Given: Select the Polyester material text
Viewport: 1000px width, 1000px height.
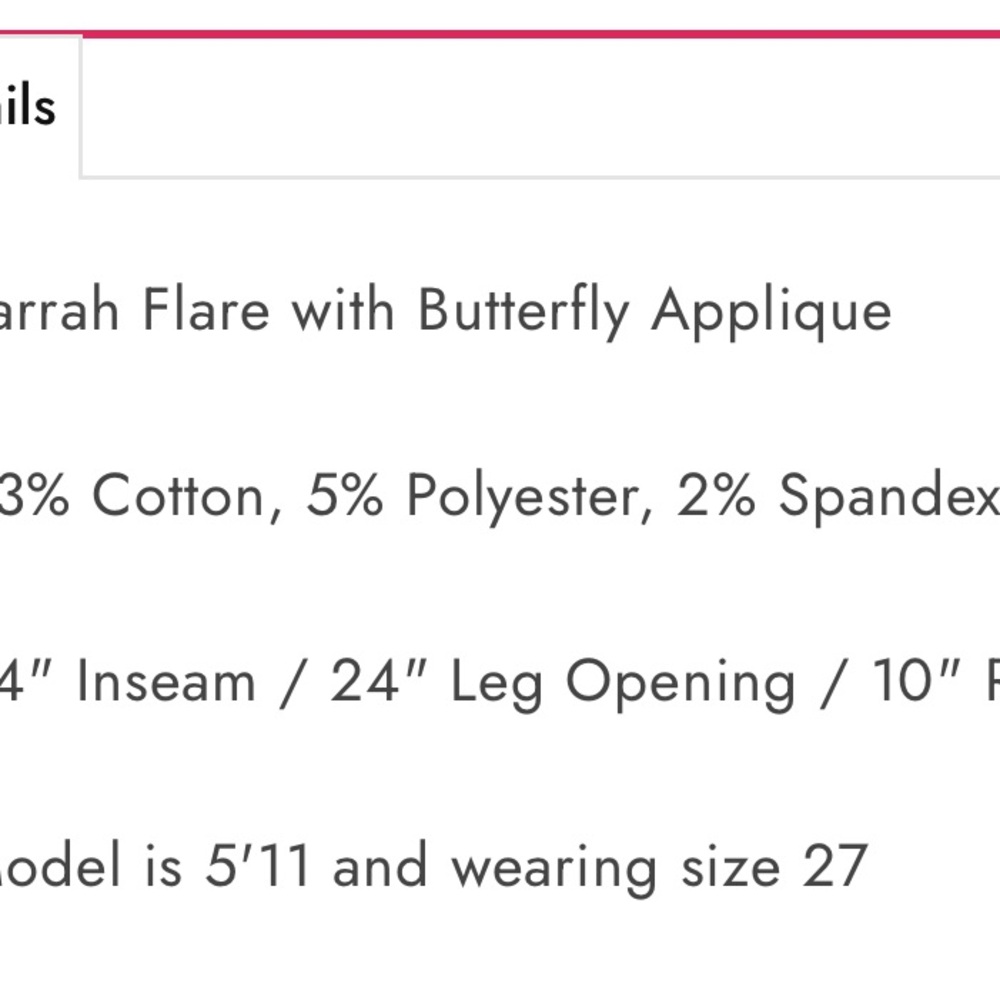Looking at the screenshot, I should [x=480, y=492].
